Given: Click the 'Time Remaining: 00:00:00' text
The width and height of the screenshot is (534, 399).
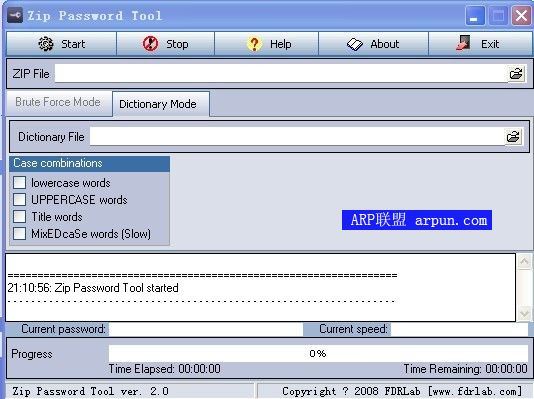Looking at the screenshot, I should [x=466, y=369].
